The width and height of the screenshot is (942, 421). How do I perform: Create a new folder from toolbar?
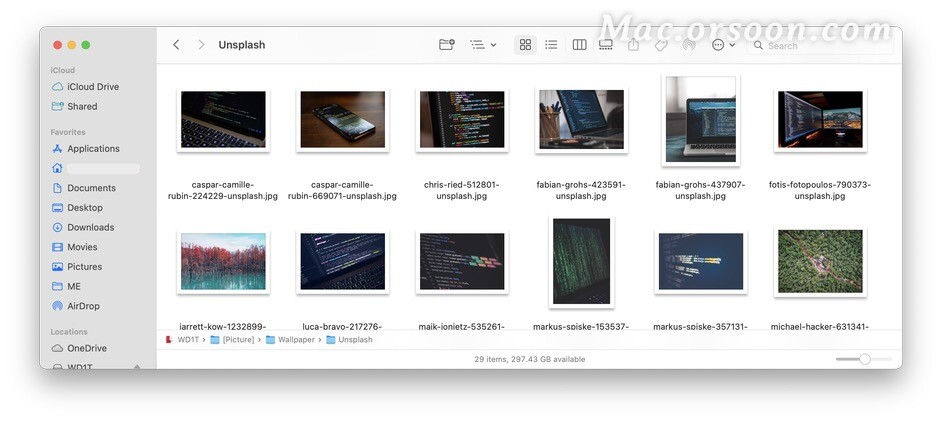pos(446,44)
